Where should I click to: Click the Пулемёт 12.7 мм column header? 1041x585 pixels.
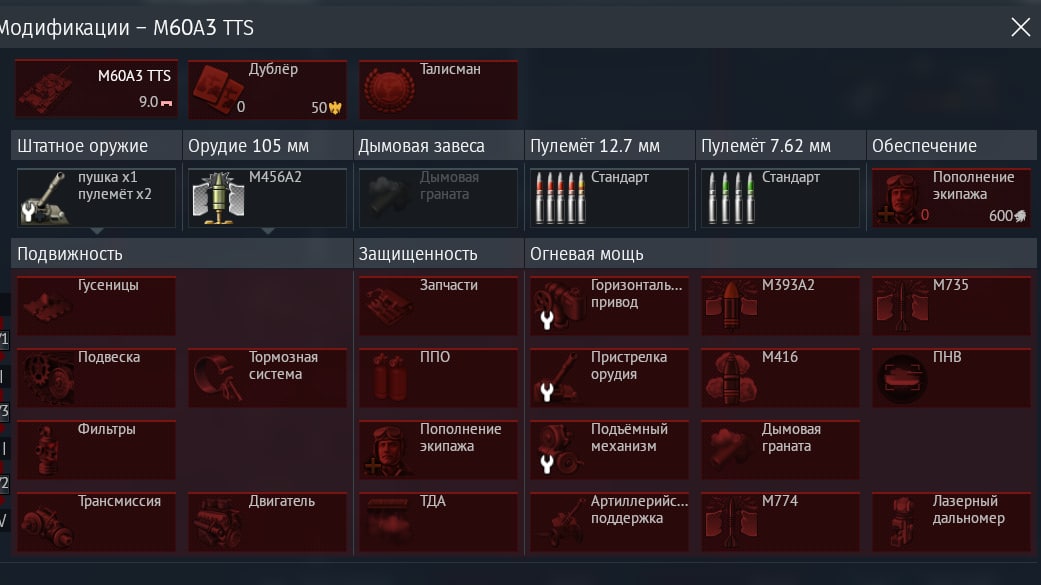(x=609, y=145)
